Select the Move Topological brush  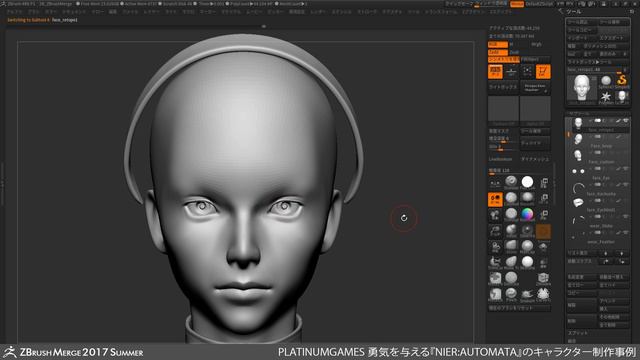511,262
